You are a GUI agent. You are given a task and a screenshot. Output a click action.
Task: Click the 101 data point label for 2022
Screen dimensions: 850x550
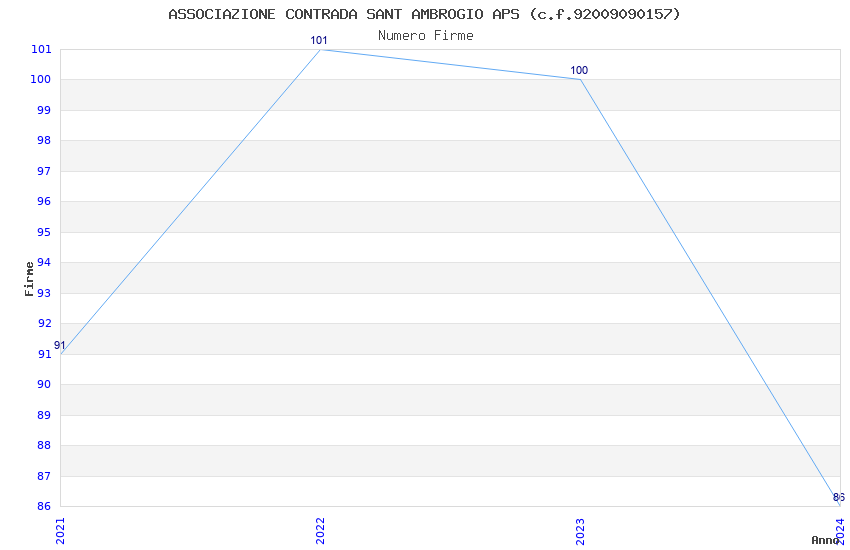[x=319, y=41]
